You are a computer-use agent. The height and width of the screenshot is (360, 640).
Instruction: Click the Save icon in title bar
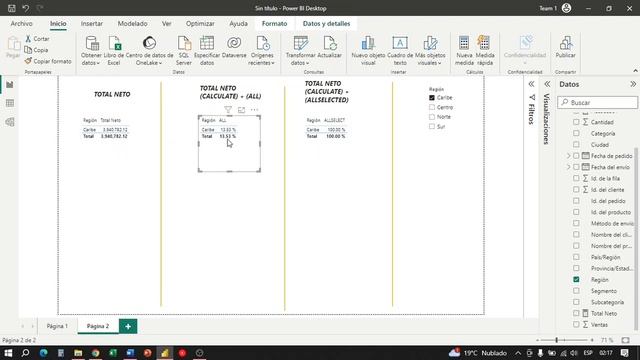pyautogui.click(x=11, y=8)
